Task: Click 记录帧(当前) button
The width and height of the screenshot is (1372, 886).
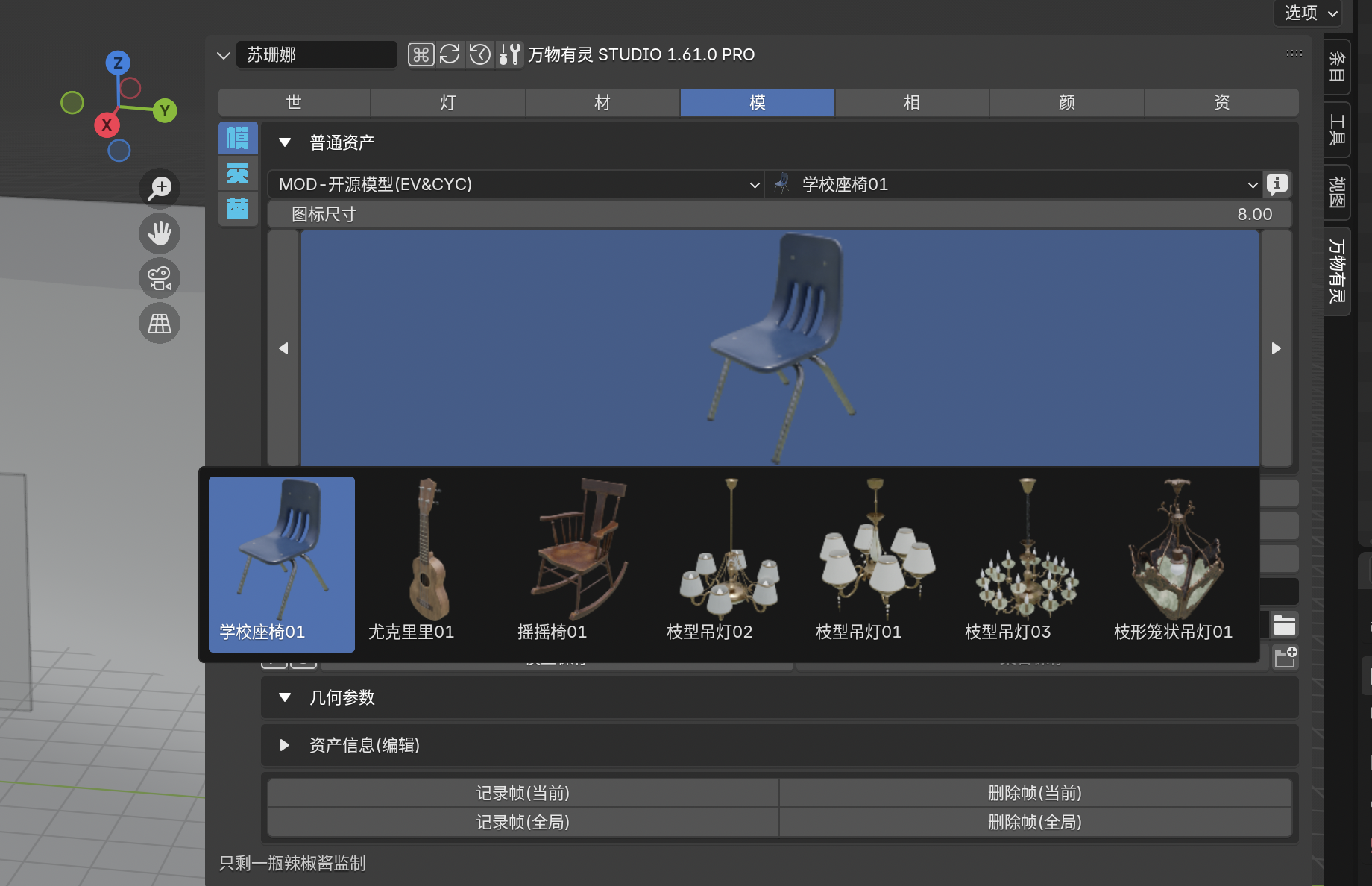Action: pyautogui.click(x=523, y=793)
